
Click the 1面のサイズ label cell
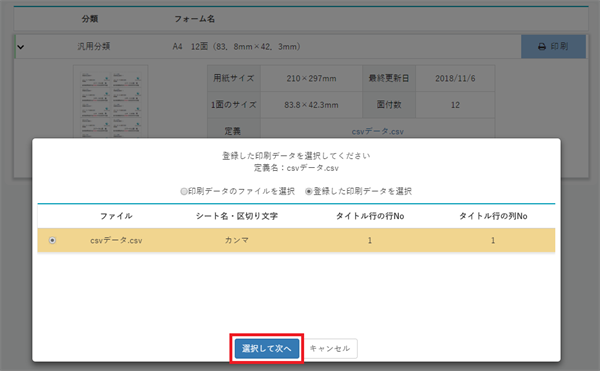(234, 105)
